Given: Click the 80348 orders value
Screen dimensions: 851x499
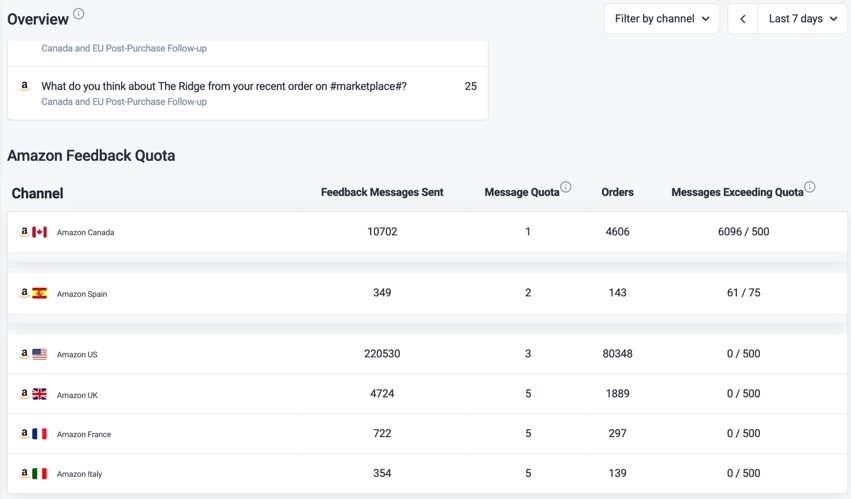Looking at the screenshot, I should [618, 353].
